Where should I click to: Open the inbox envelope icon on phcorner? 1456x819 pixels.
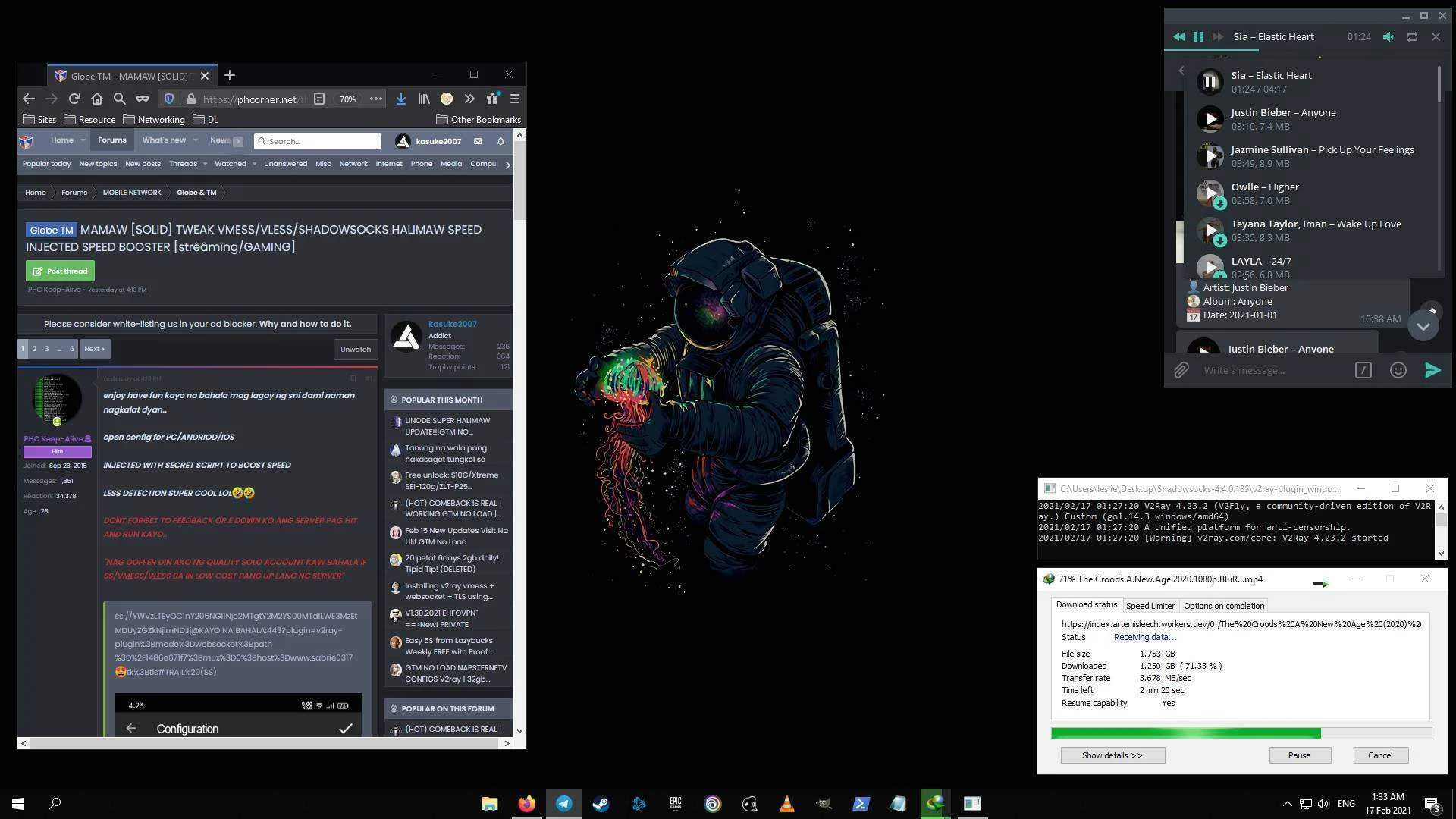pos(478,141)
